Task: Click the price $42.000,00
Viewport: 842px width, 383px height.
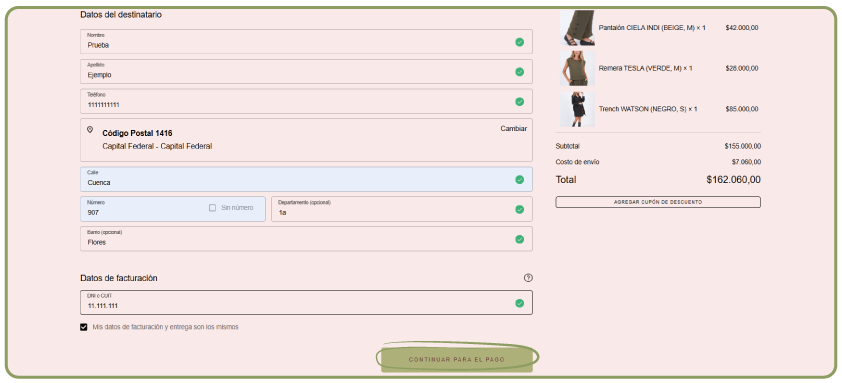Action: [x=742, y=28]
